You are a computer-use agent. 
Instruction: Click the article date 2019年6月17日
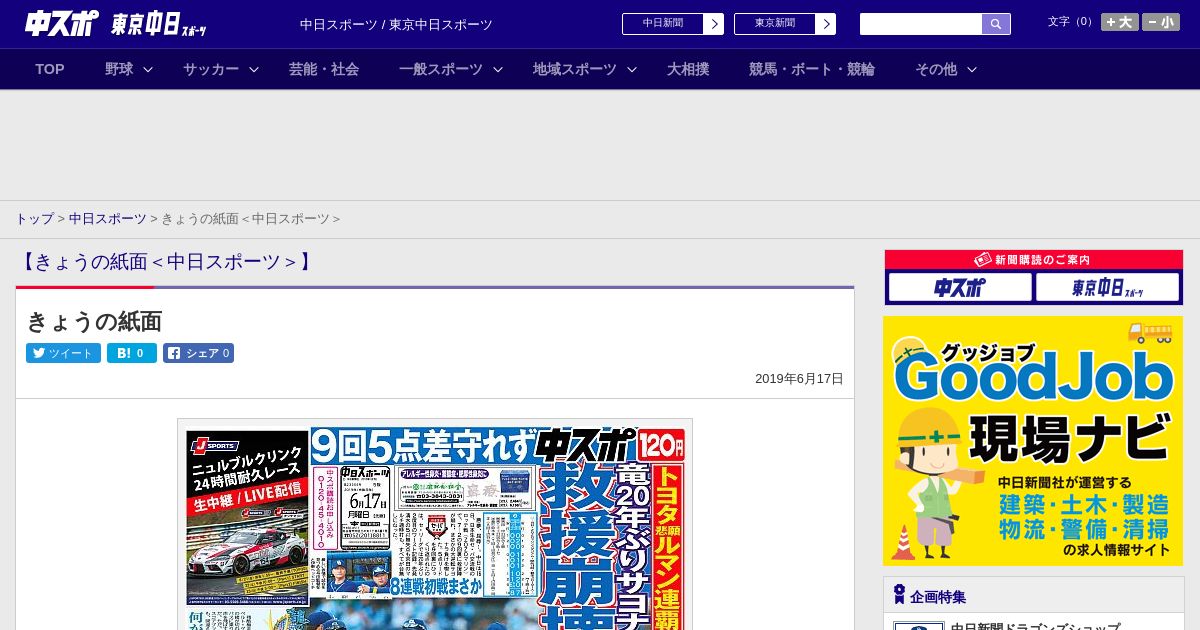tap(799, 379)
